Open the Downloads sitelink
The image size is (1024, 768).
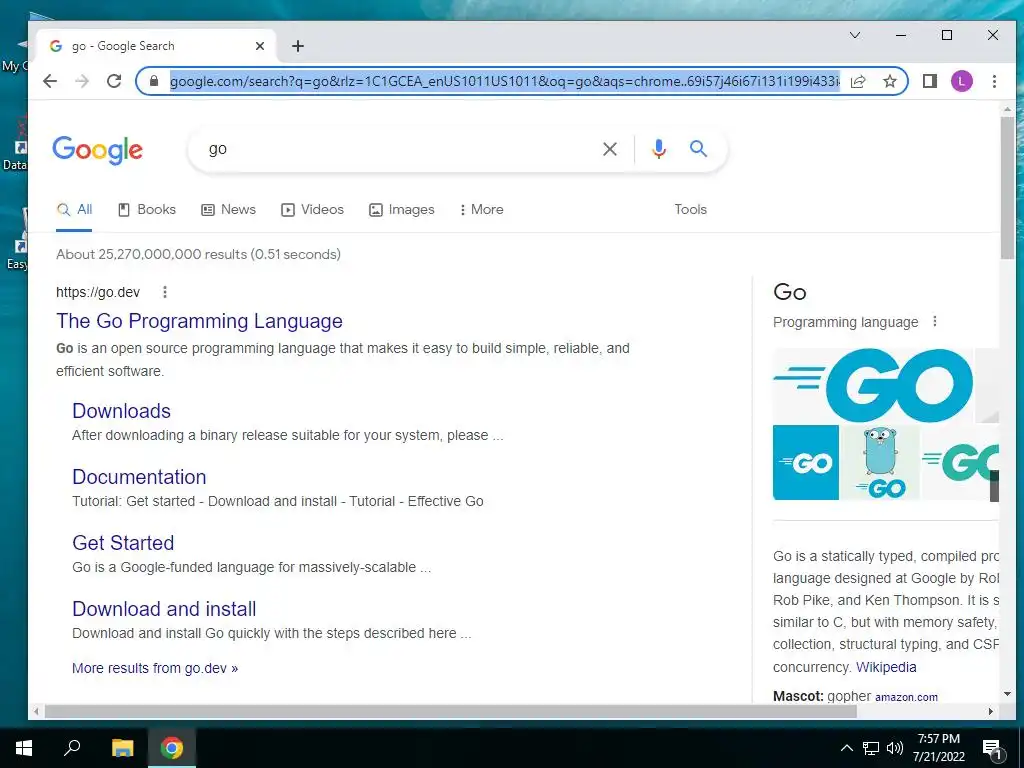[x=121, y=411]
